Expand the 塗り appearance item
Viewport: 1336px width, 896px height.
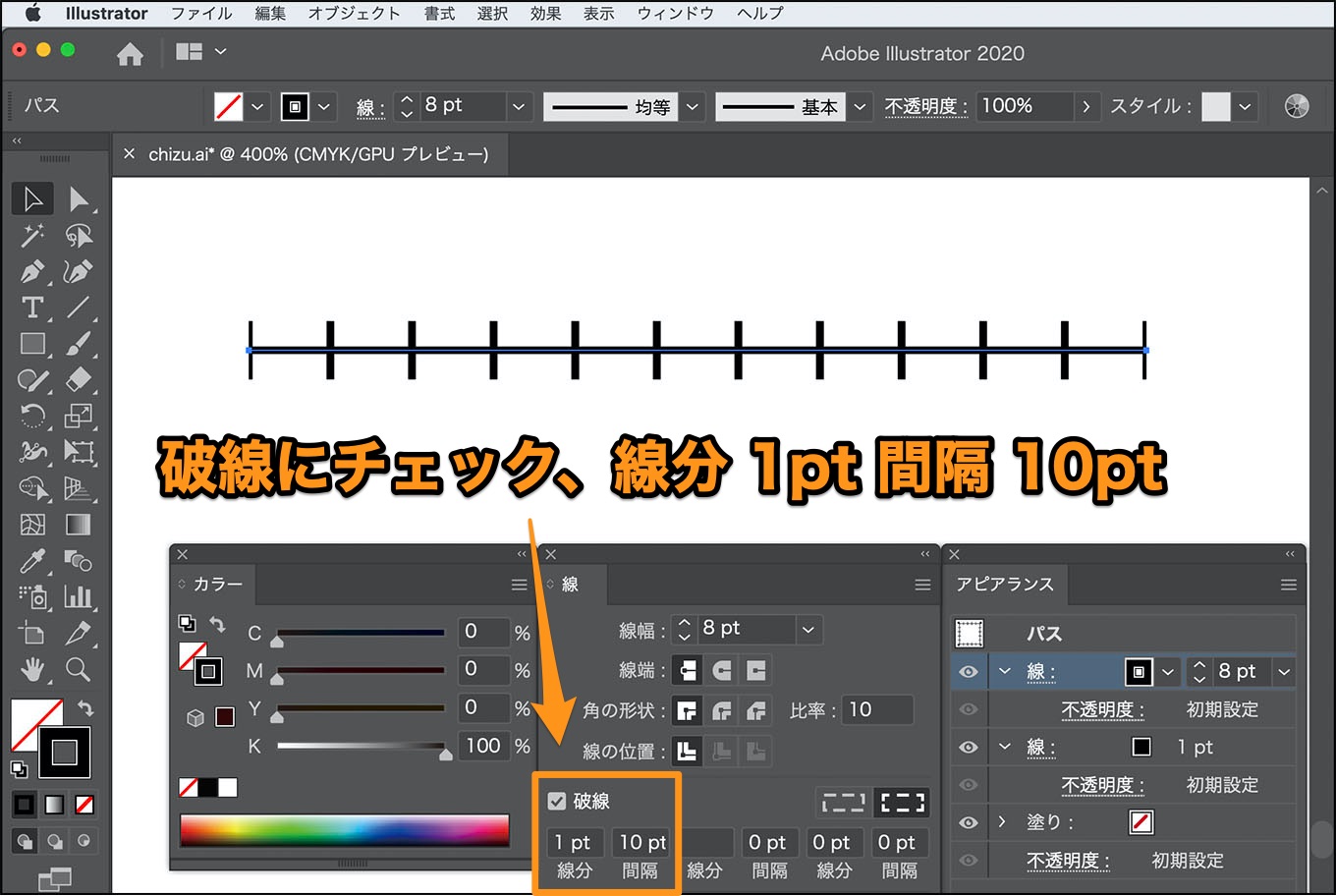tap(1002, 821)
